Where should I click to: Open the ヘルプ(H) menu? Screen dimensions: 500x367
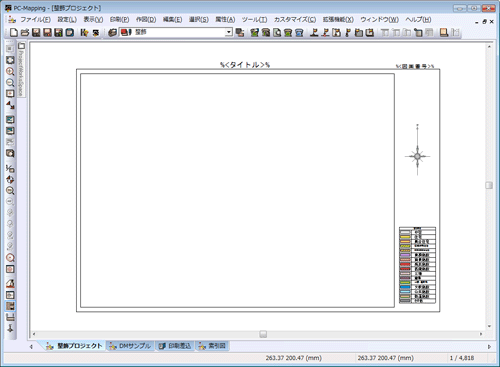(418, 20)
